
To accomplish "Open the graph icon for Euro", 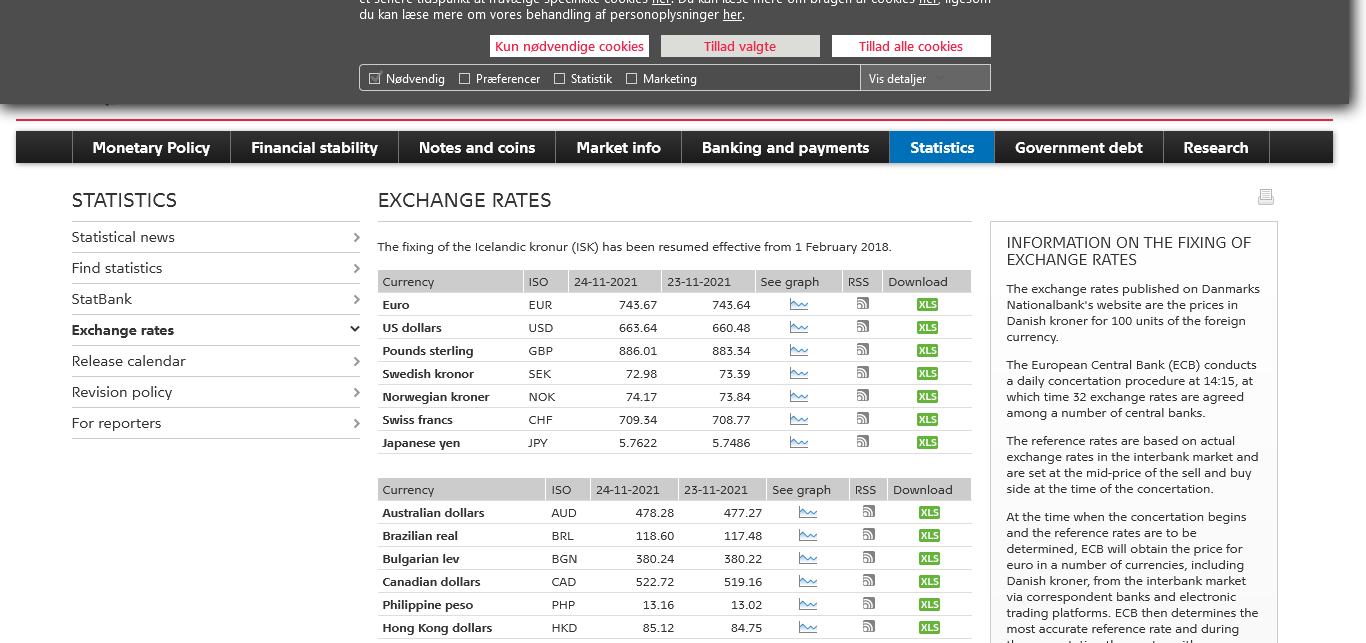I will pos(798,305).
